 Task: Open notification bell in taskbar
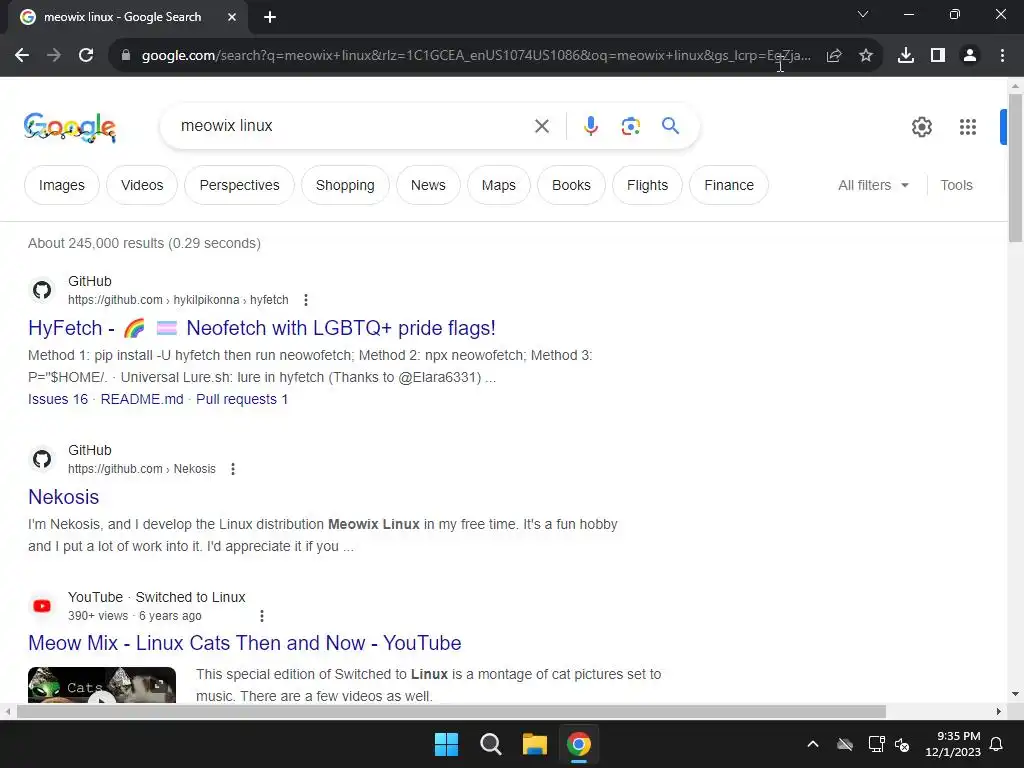click(997, 744)
